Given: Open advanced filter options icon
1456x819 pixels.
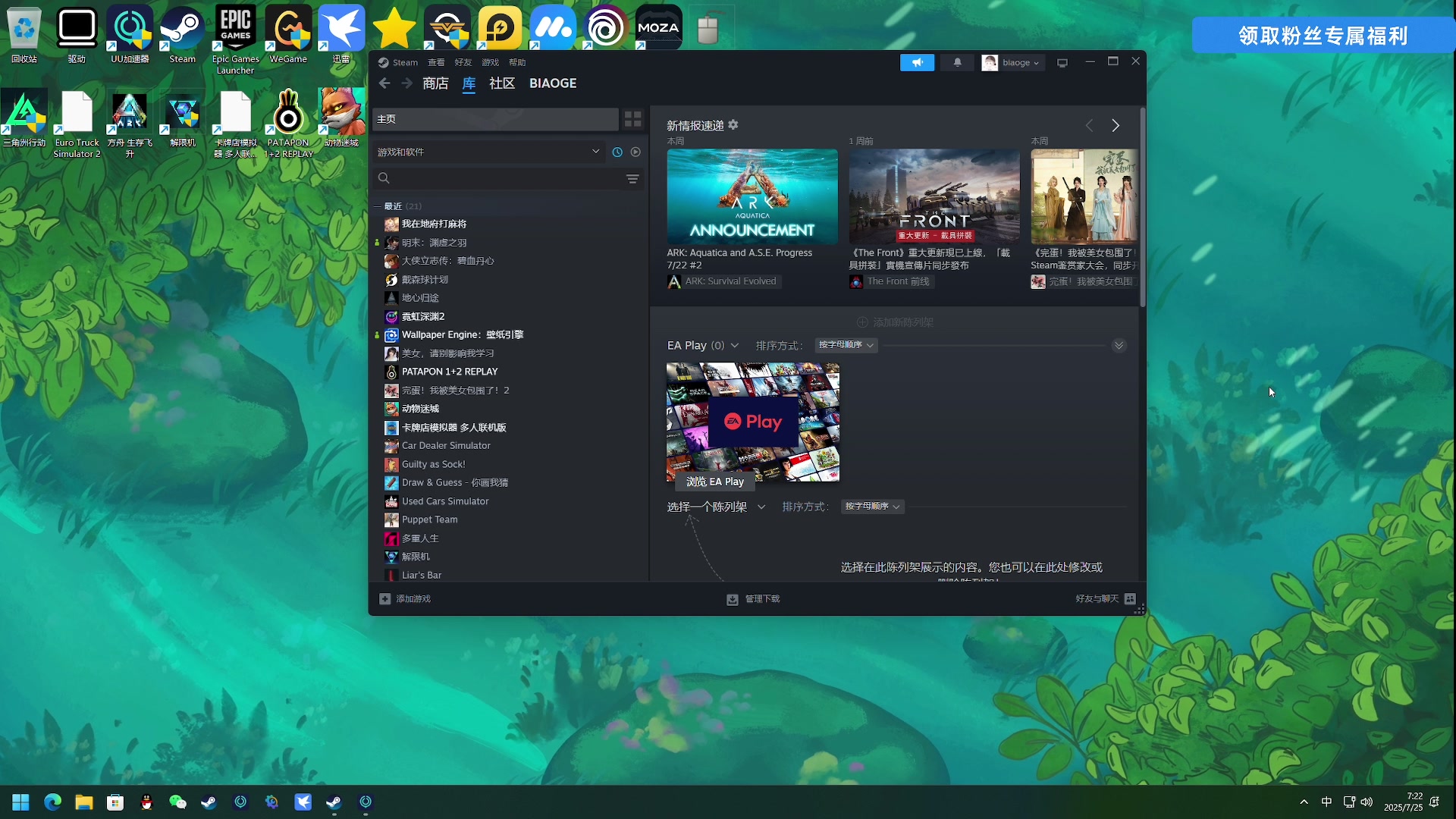Looking at the screenshot, I should tap(632, 179).
